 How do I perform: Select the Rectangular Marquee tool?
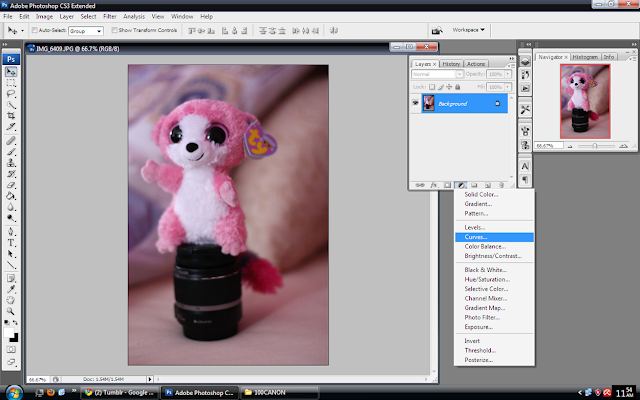[x=11, y=83]
